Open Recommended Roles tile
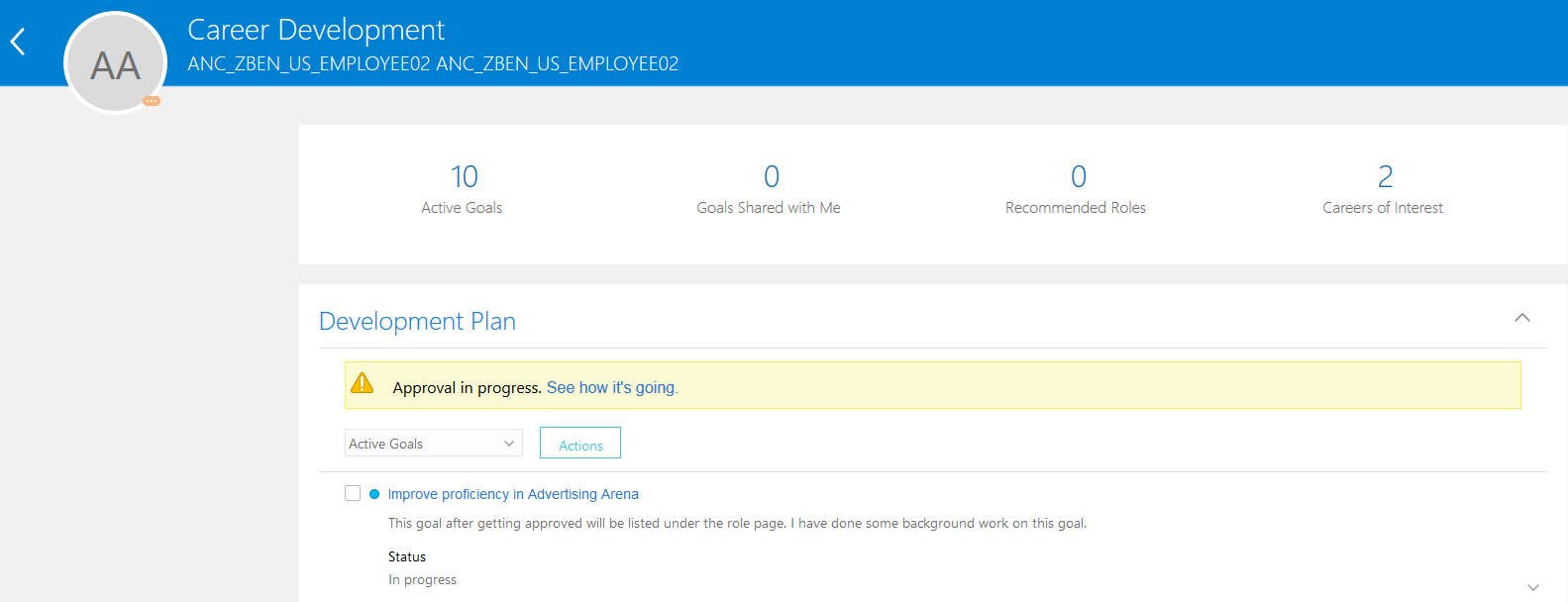Viewport: 1568px width, 602px height. click(1076, 189)
